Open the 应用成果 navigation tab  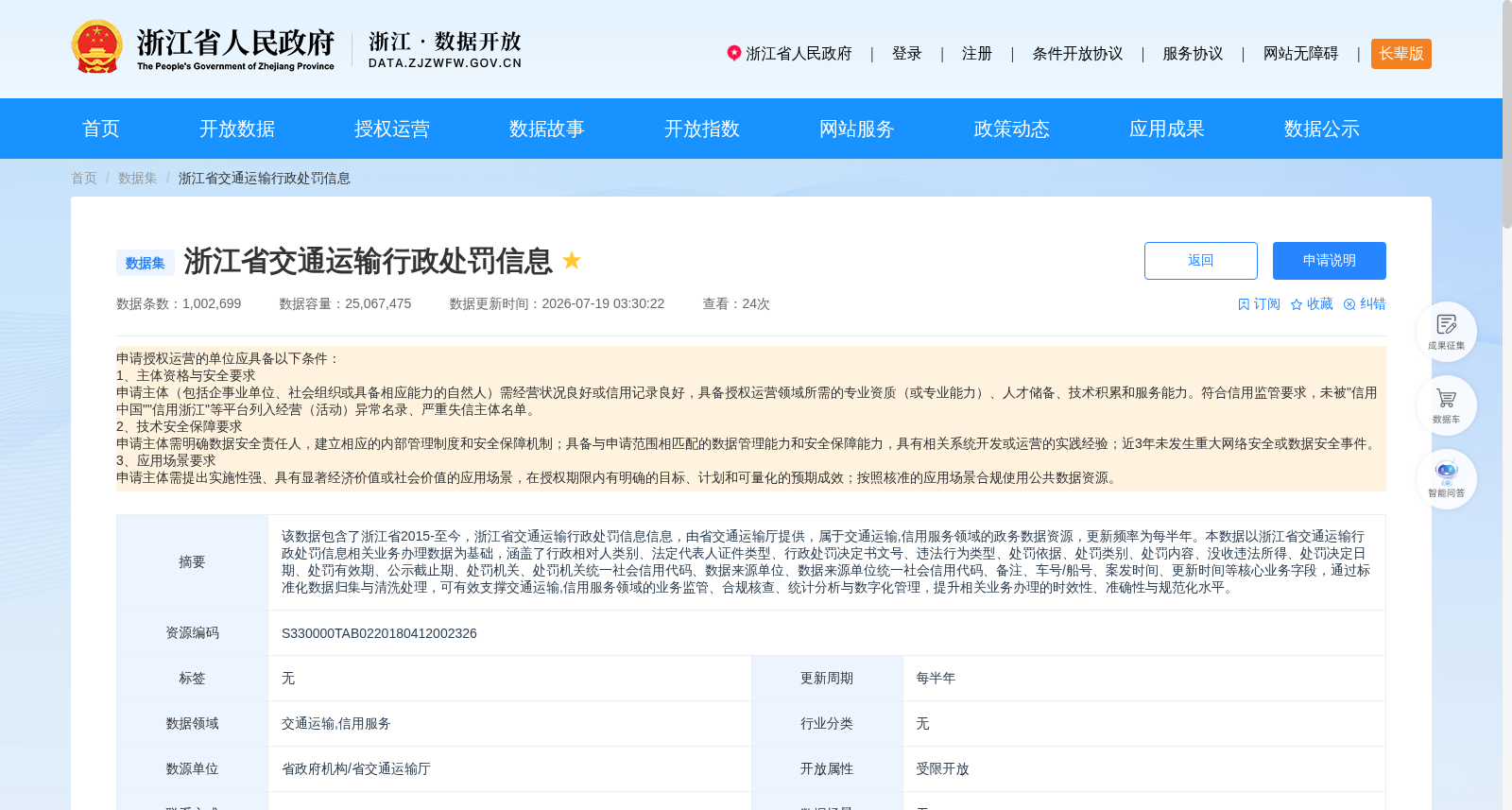(1167, 129)
